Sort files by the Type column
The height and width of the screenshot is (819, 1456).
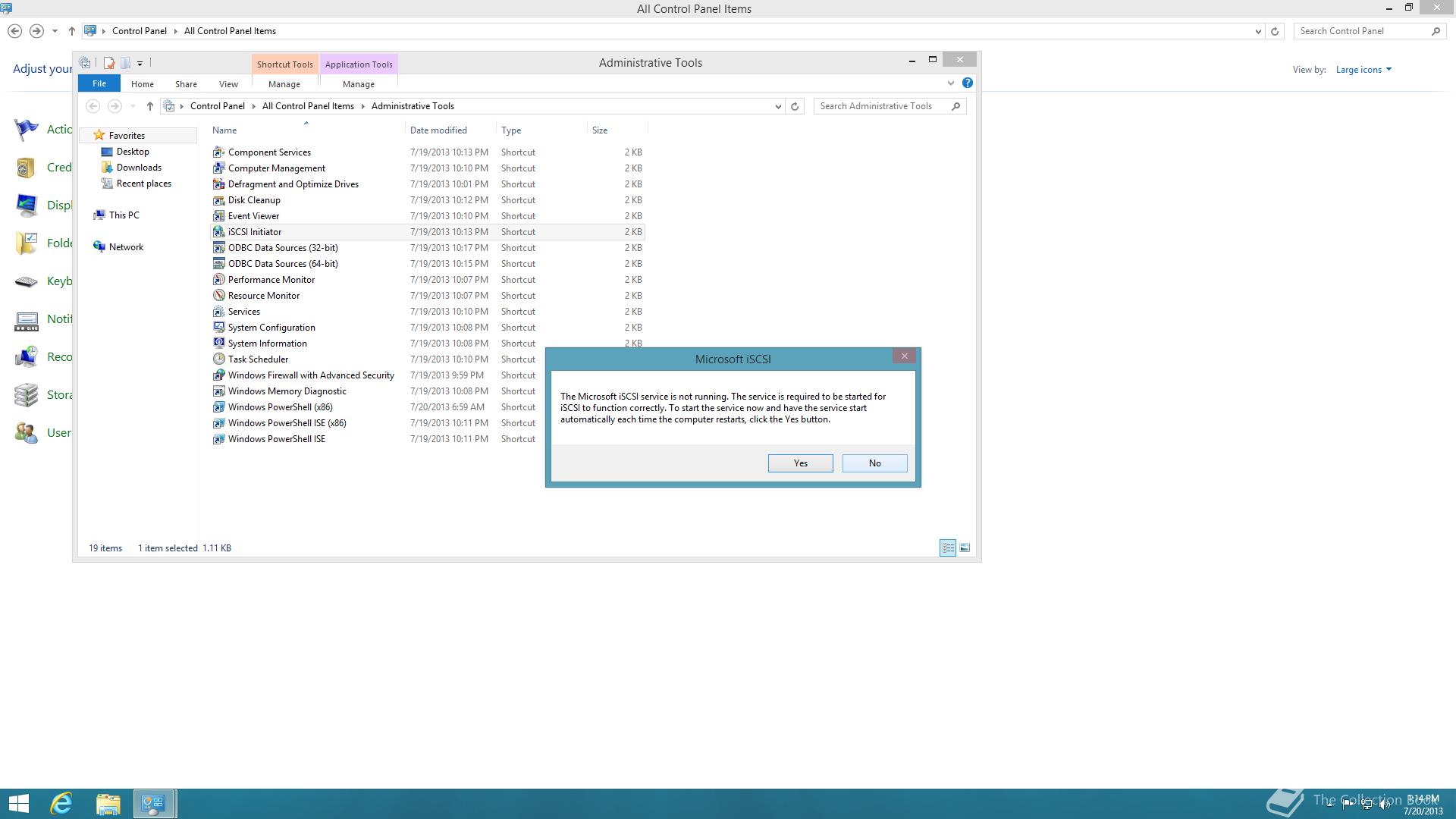click(541, 130)
